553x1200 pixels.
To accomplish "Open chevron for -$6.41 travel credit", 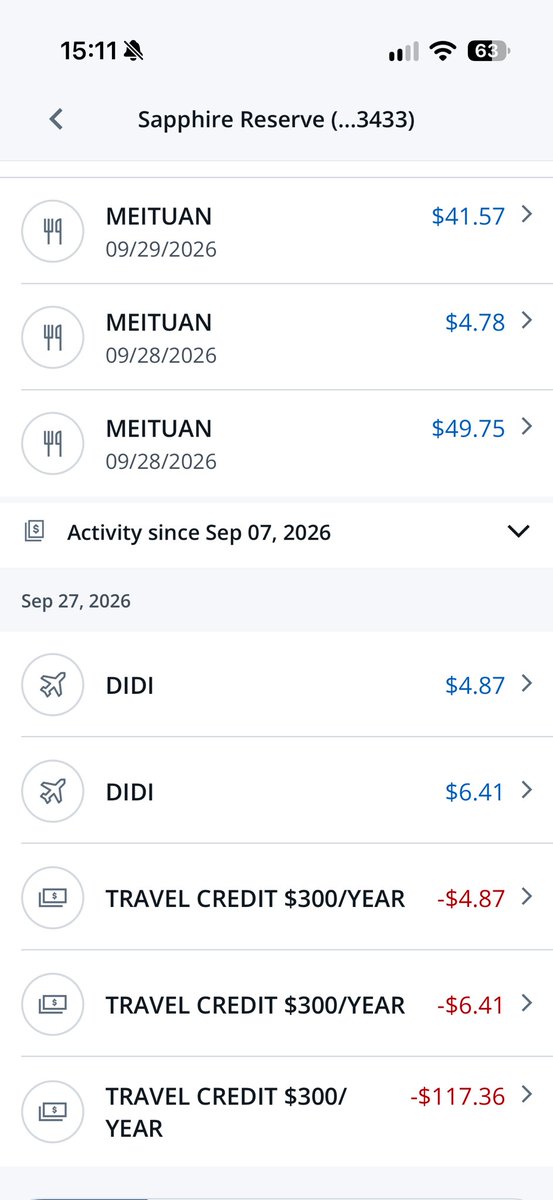I will pyautogui.click(x=527, y=1003).
